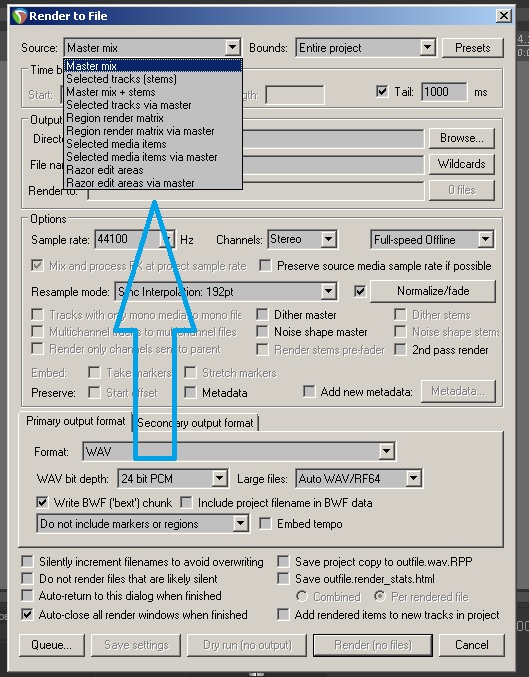Switch to Secondary output format tab
529x677 pixels.
pos(195,423)
